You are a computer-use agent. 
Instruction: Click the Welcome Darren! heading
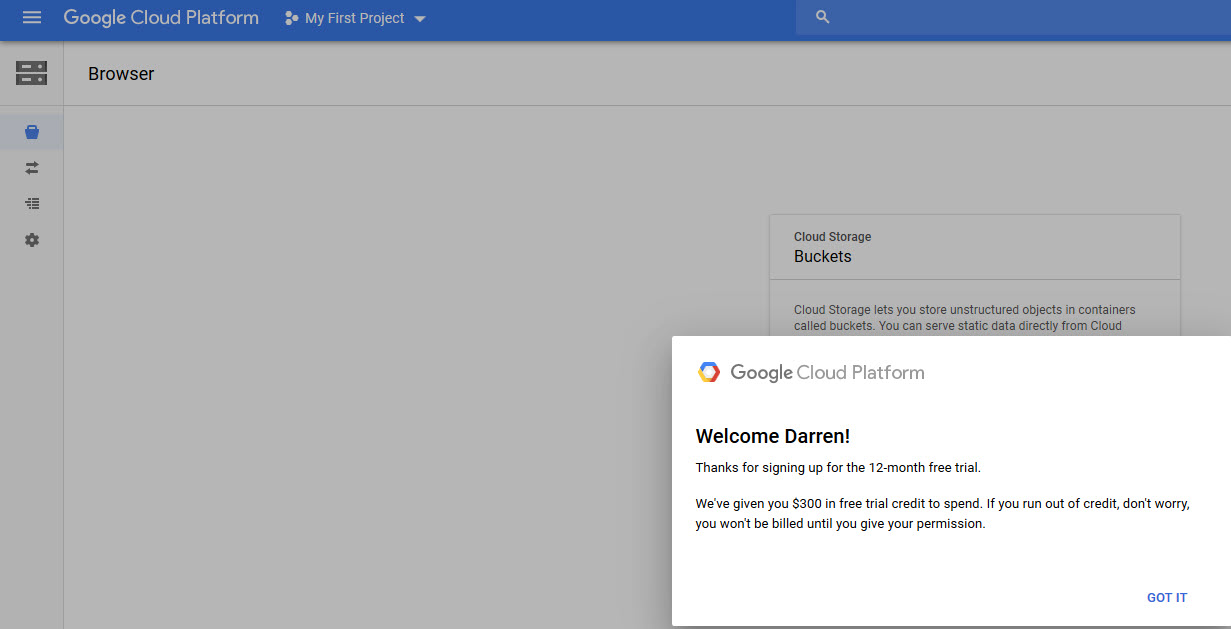pos(773,436)
